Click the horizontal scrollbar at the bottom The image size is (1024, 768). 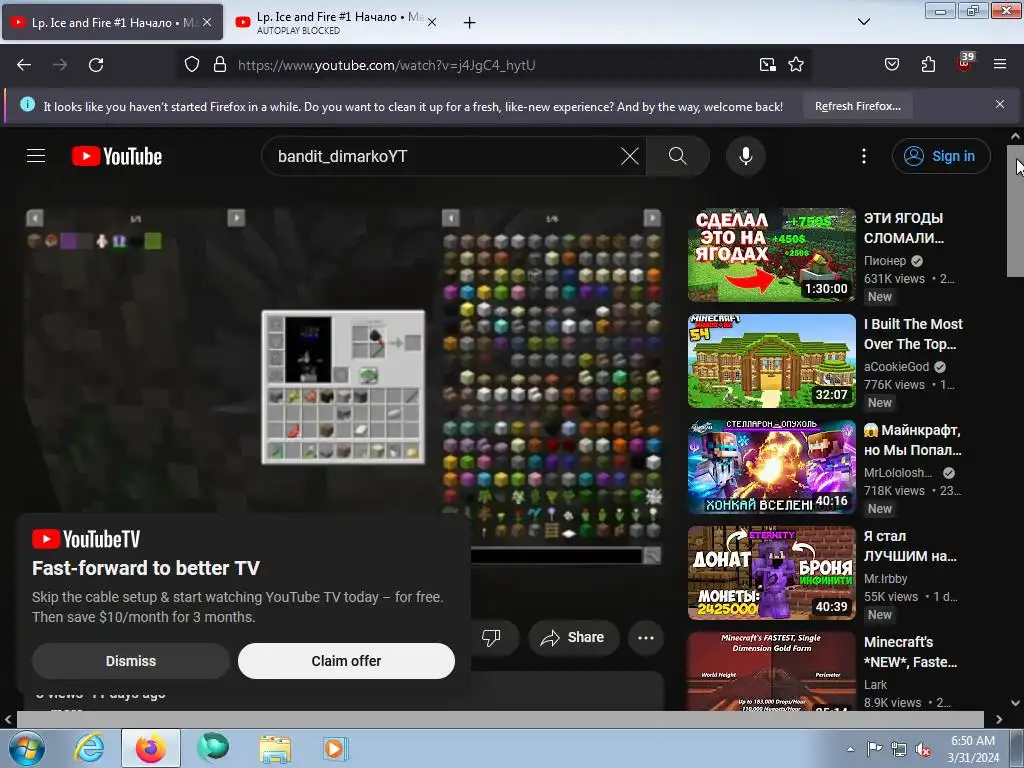point(500,719)
